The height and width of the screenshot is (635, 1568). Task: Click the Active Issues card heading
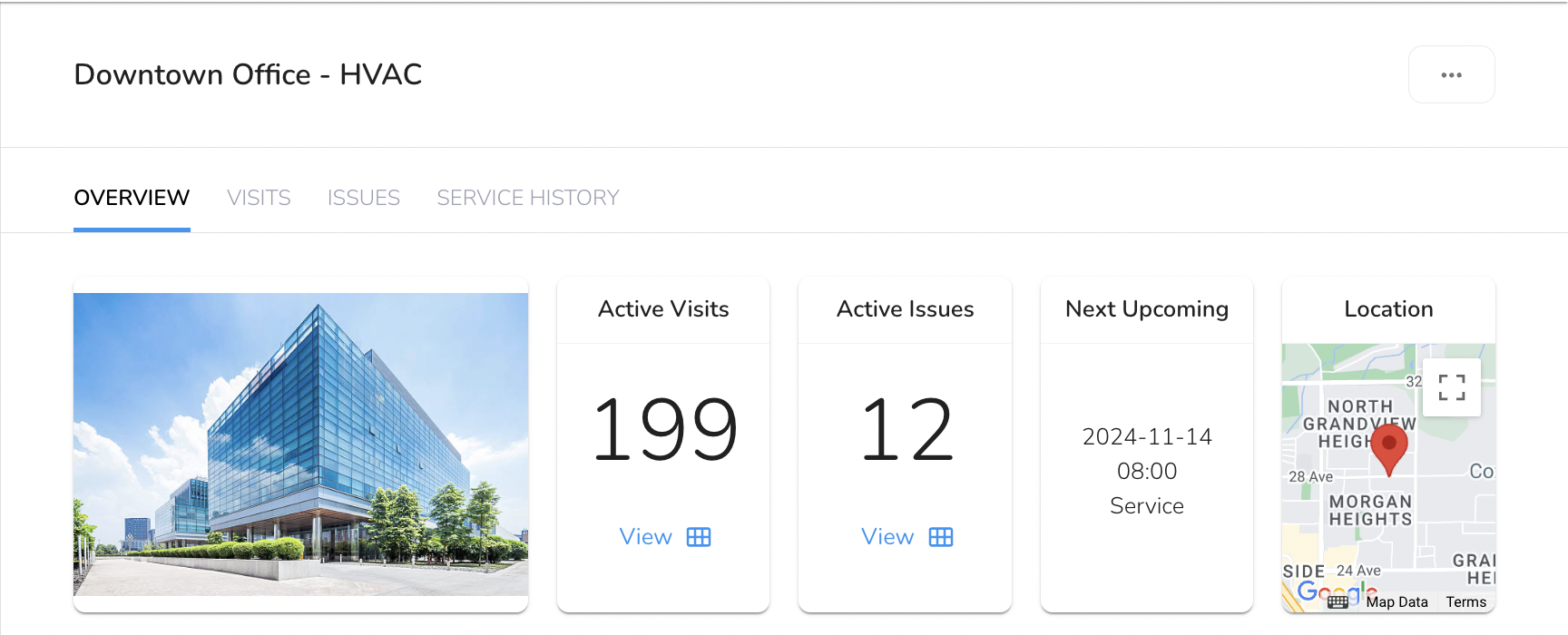point(906,309)
